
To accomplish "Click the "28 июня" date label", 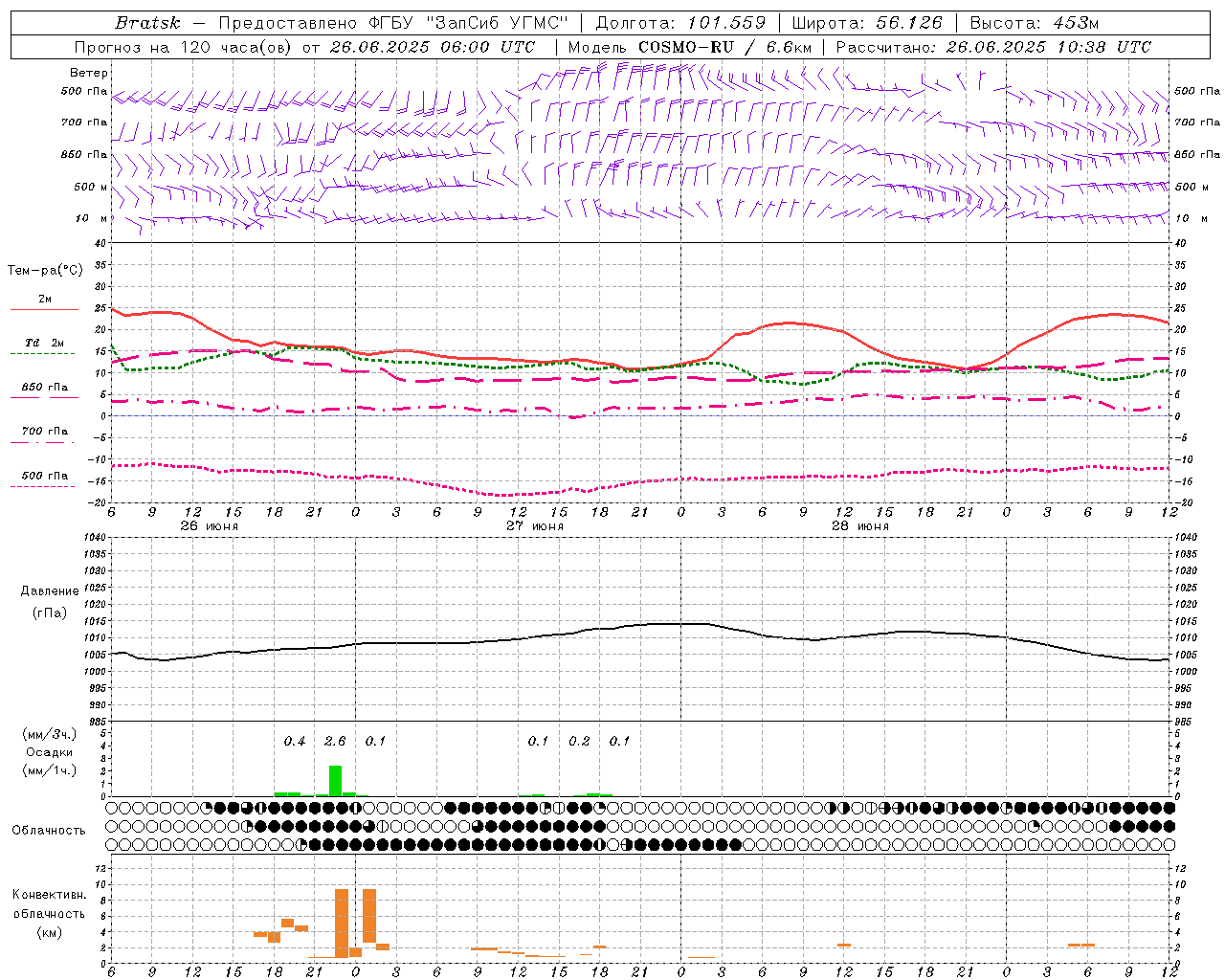I will click(x=859, y=526).
